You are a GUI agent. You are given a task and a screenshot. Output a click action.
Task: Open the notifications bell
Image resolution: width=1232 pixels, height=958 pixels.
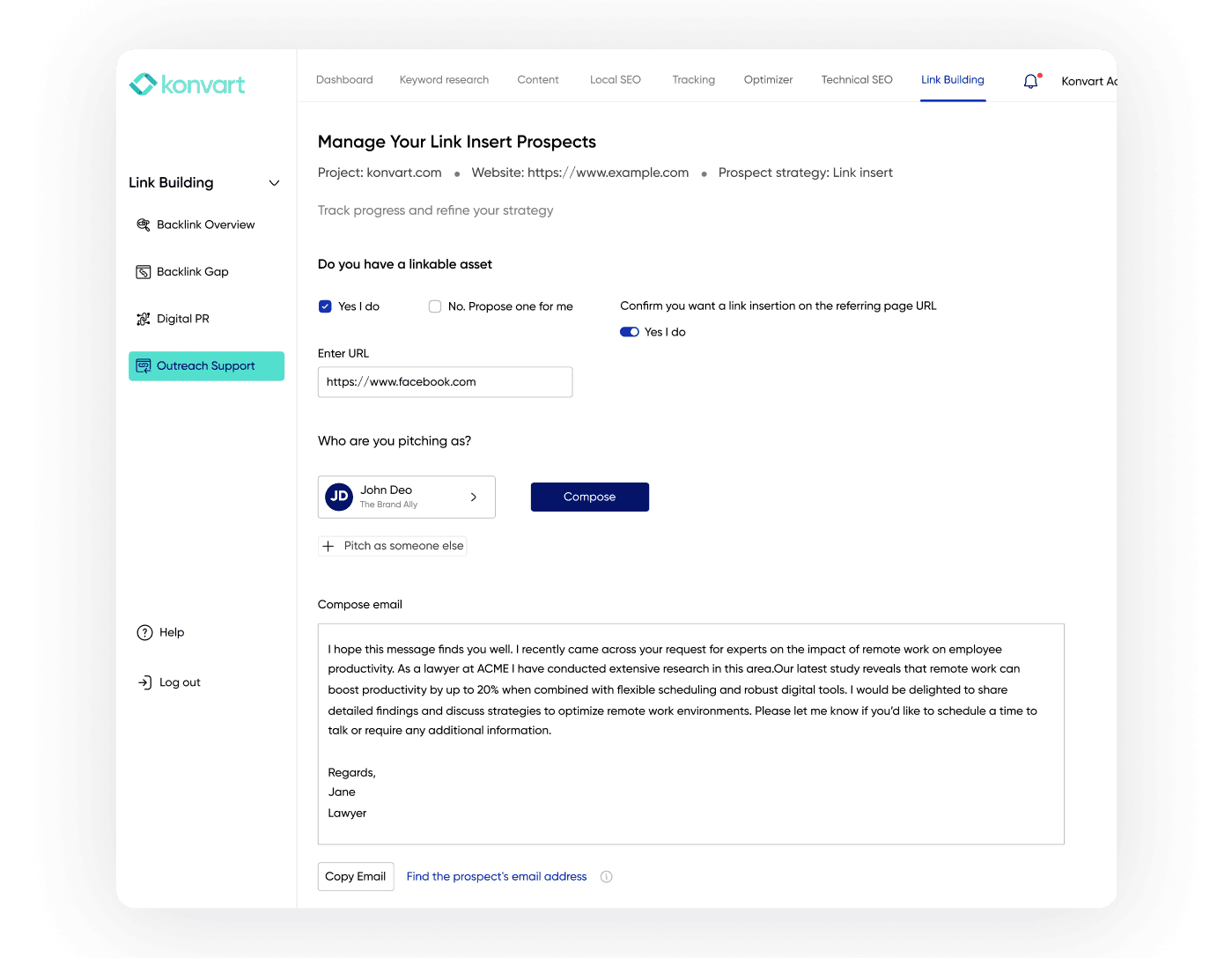1030,80
